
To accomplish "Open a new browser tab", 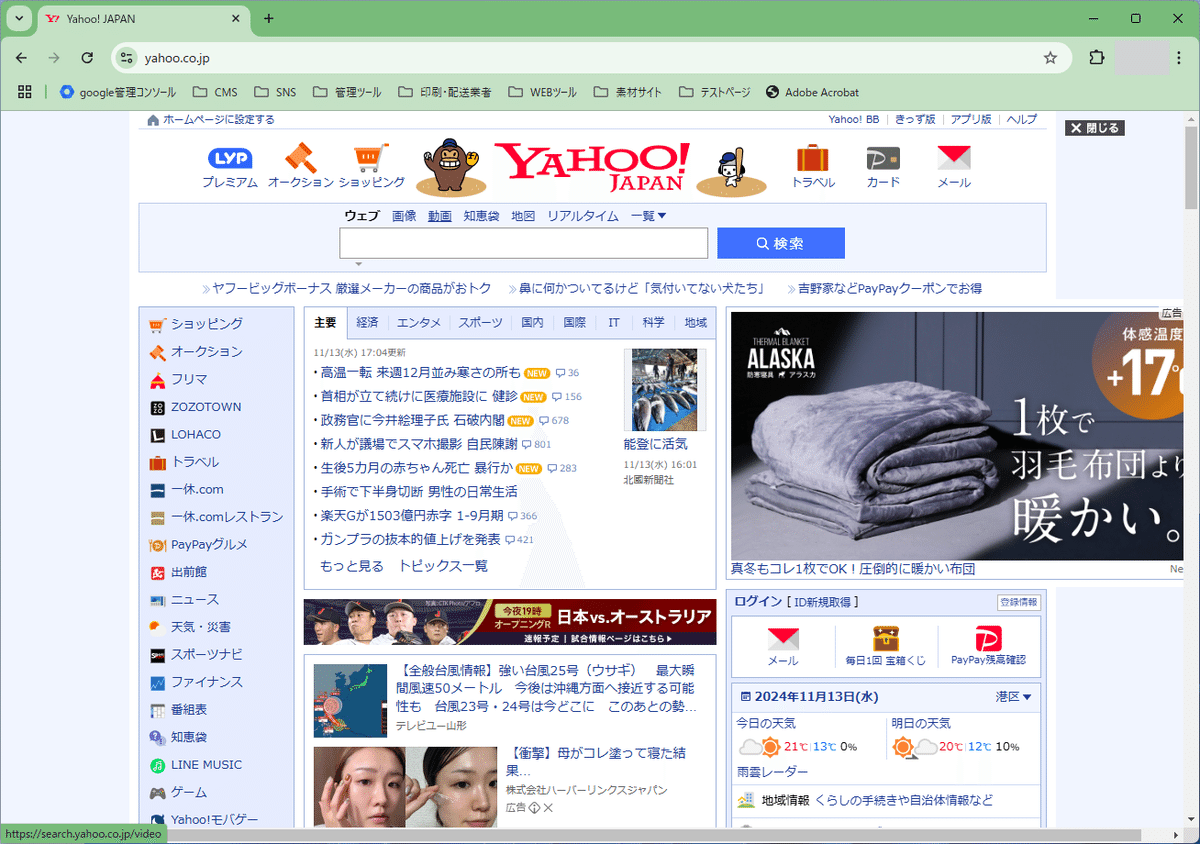I will [268, 19].
